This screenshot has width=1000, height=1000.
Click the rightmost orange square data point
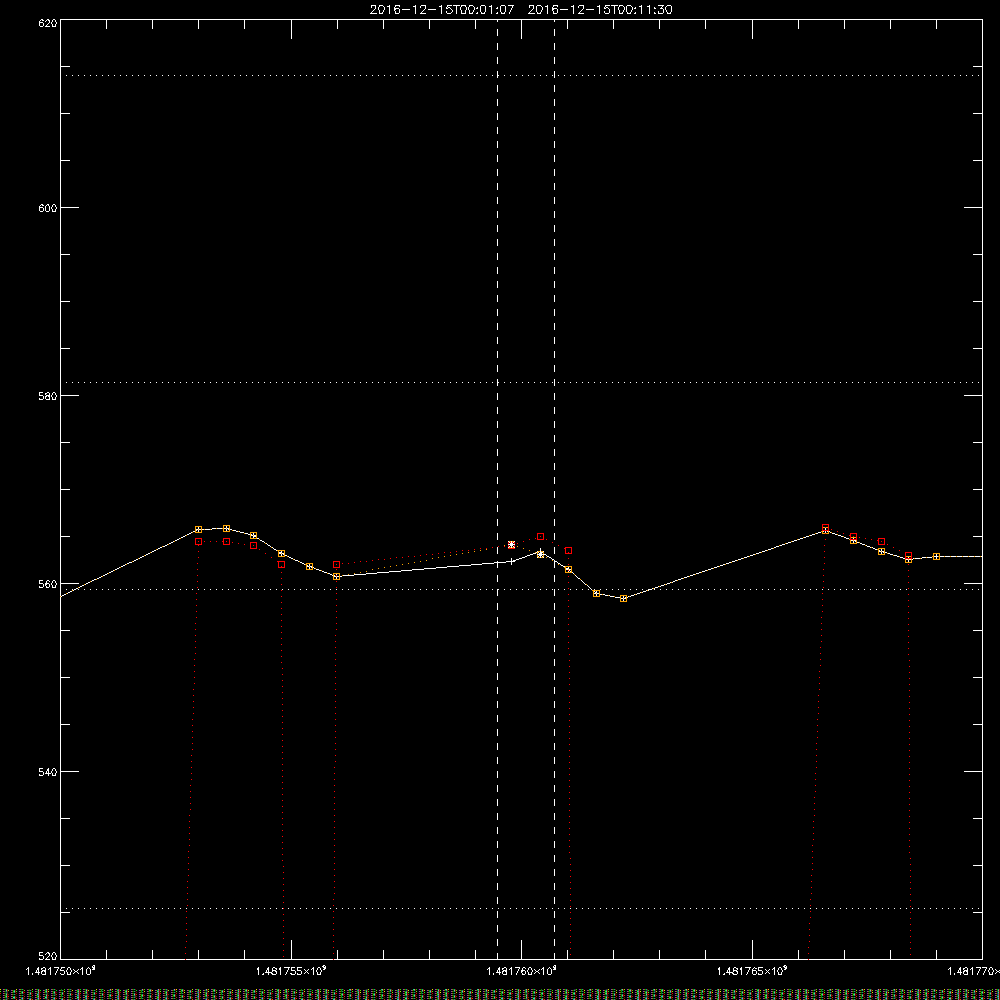coord(936,557)
